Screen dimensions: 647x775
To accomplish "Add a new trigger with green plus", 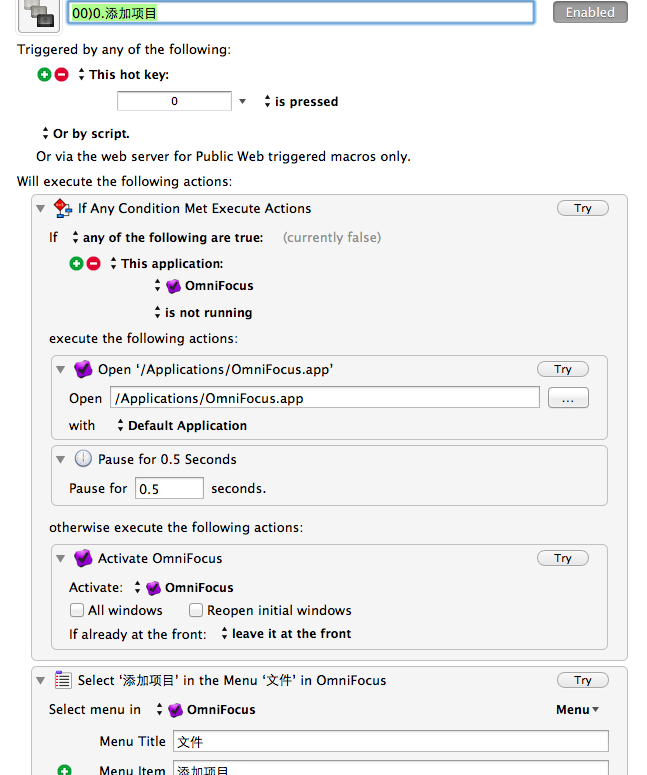I will point(44,75).
